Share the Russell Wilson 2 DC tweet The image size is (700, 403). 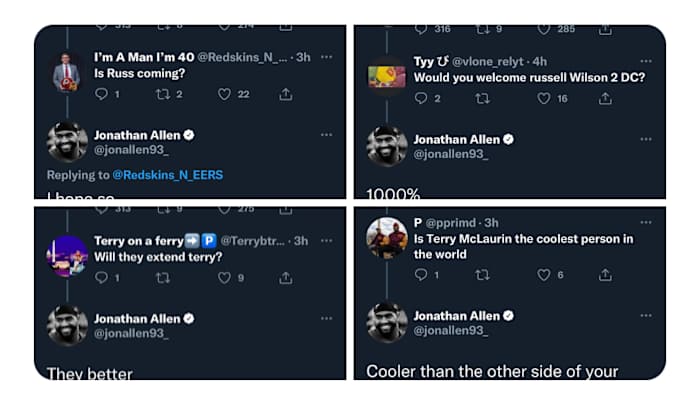pyautogui.click(x=605, y=99)
